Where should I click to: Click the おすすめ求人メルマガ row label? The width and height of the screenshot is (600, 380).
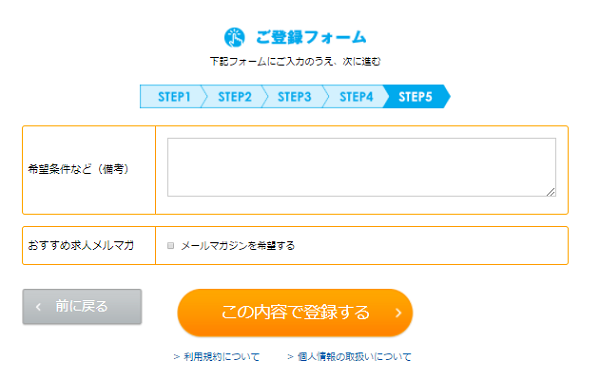(x=81, y=246)
